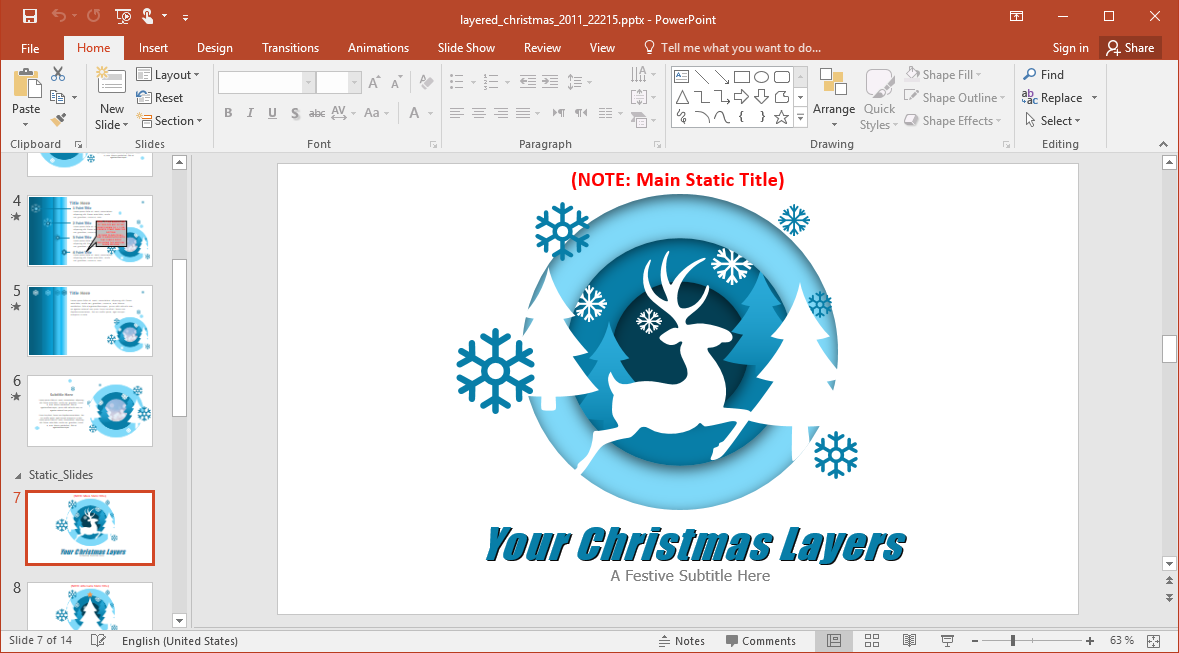This screenshot has width=1179, height=653.
Task: Click the Save icon in title bar
Action: point(30,16)
